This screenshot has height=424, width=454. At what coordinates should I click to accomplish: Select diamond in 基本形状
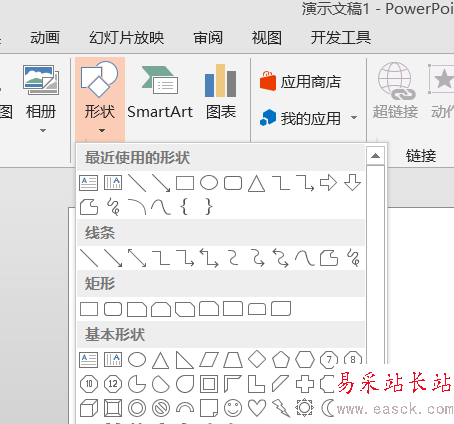(x=257, y=360)
